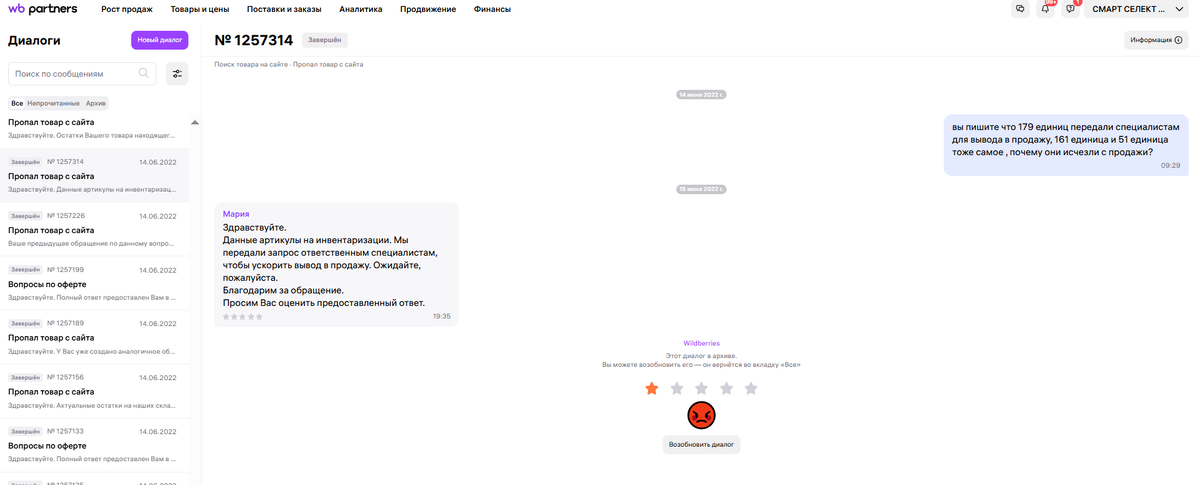Open the Поставки и заказы menu
This screenshot has height=485, width=1200.
coord(284,9)
